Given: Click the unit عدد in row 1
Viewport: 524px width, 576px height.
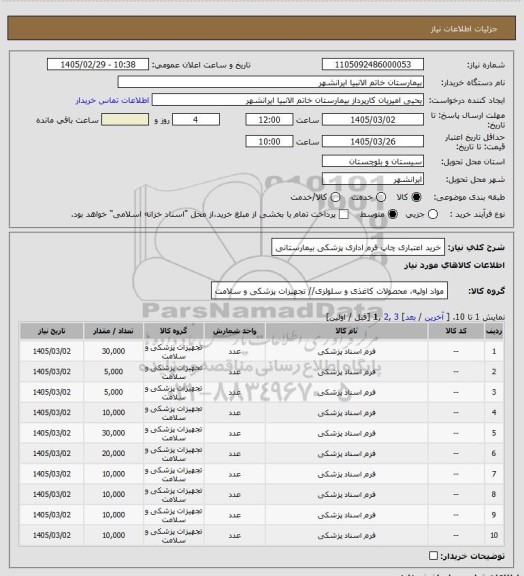Looking at the screenshot, I should click(234, 351).
